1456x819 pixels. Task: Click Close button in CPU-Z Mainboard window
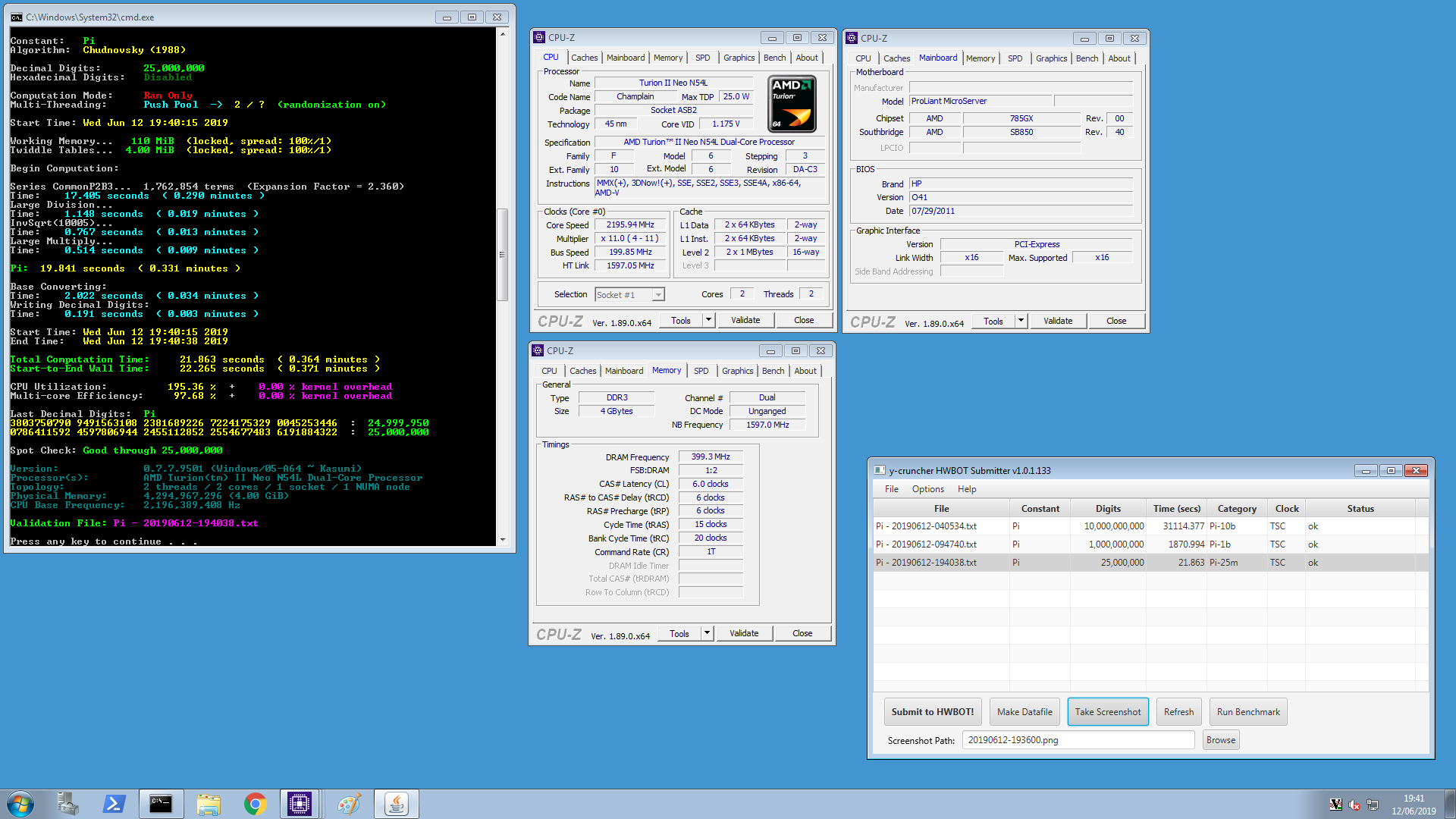pyautogui.click(x=1116, y=321)
